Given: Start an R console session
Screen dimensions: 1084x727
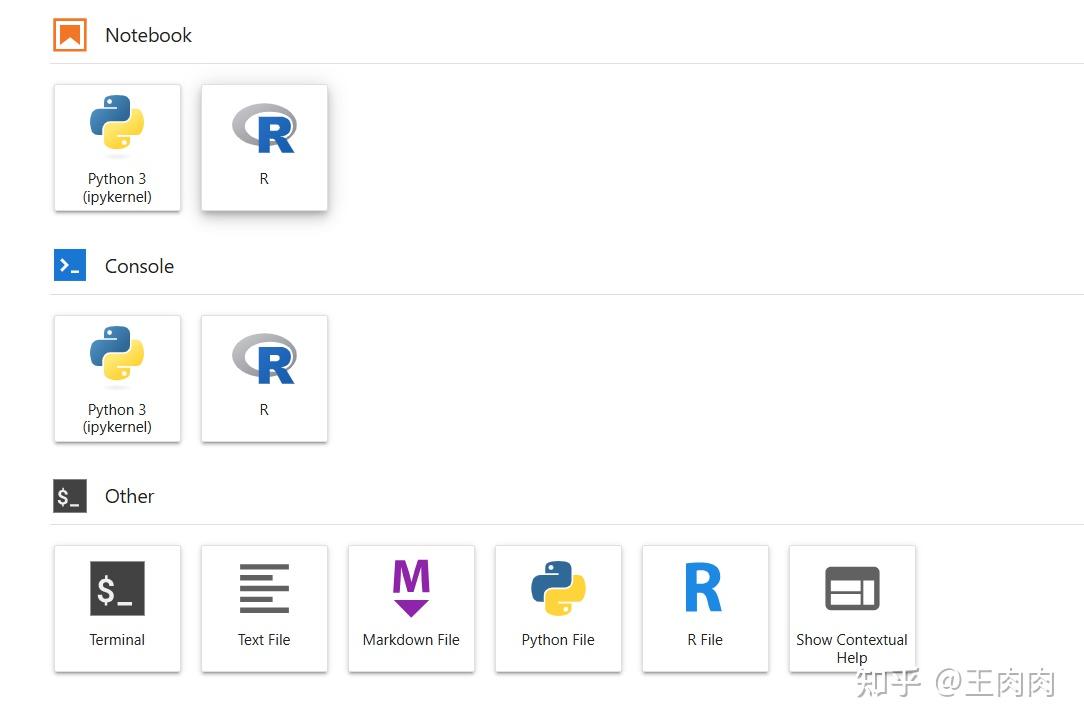Looking at the screenshot, I should 264,378.
